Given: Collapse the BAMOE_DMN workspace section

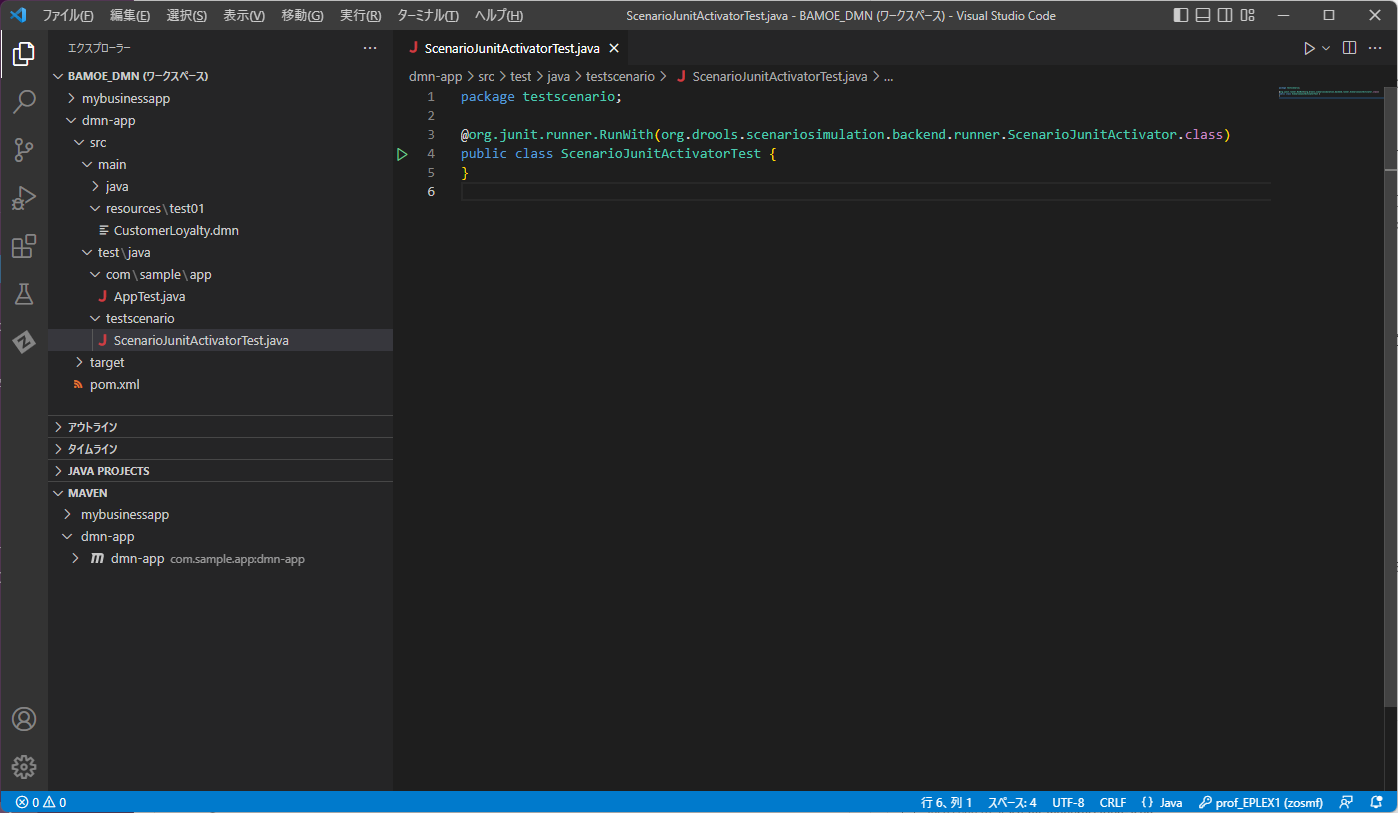Looking at the screenshot, I should (220, 76).
